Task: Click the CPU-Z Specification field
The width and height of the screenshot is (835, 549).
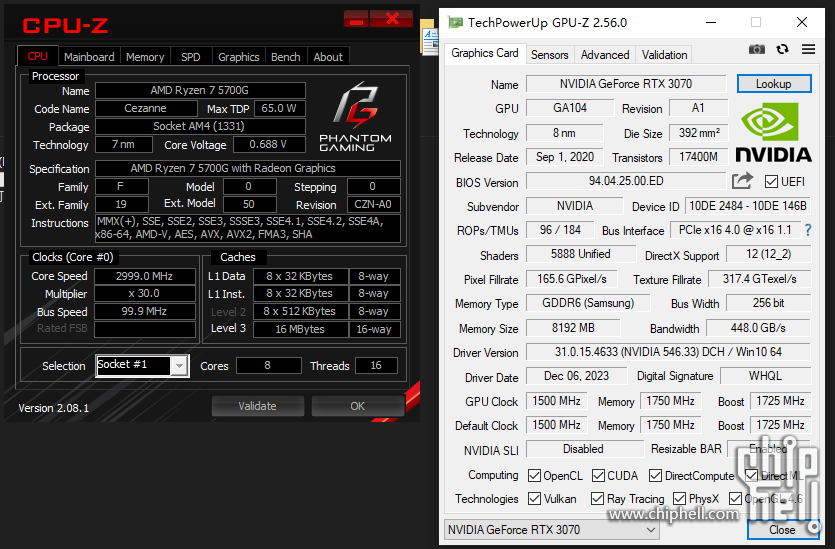Action: 248,168
